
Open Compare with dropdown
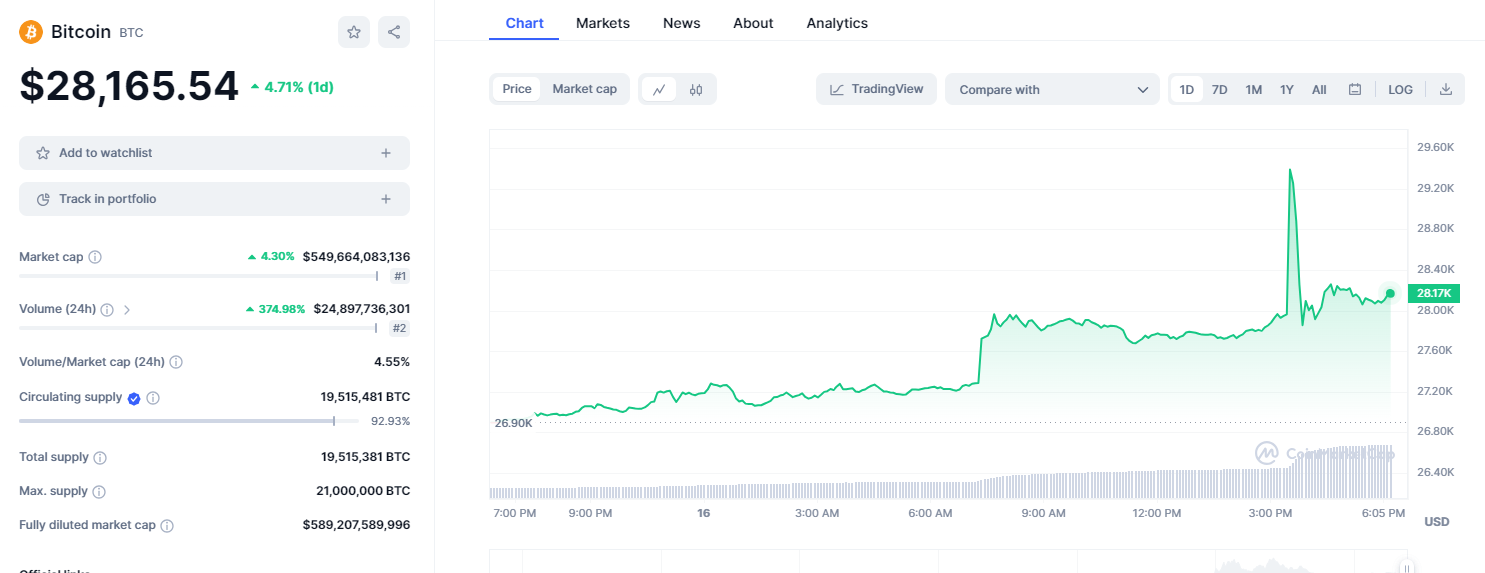coord(1052,89)
